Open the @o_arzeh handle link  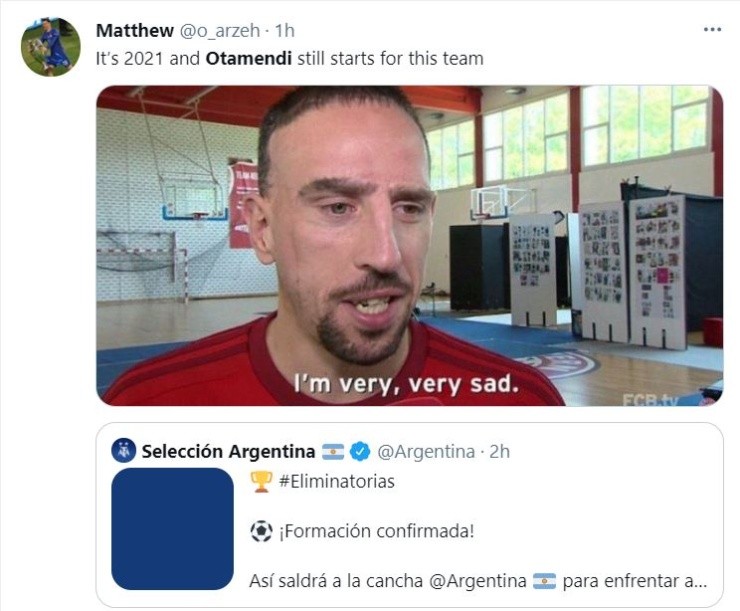click(x=219, y=31)
